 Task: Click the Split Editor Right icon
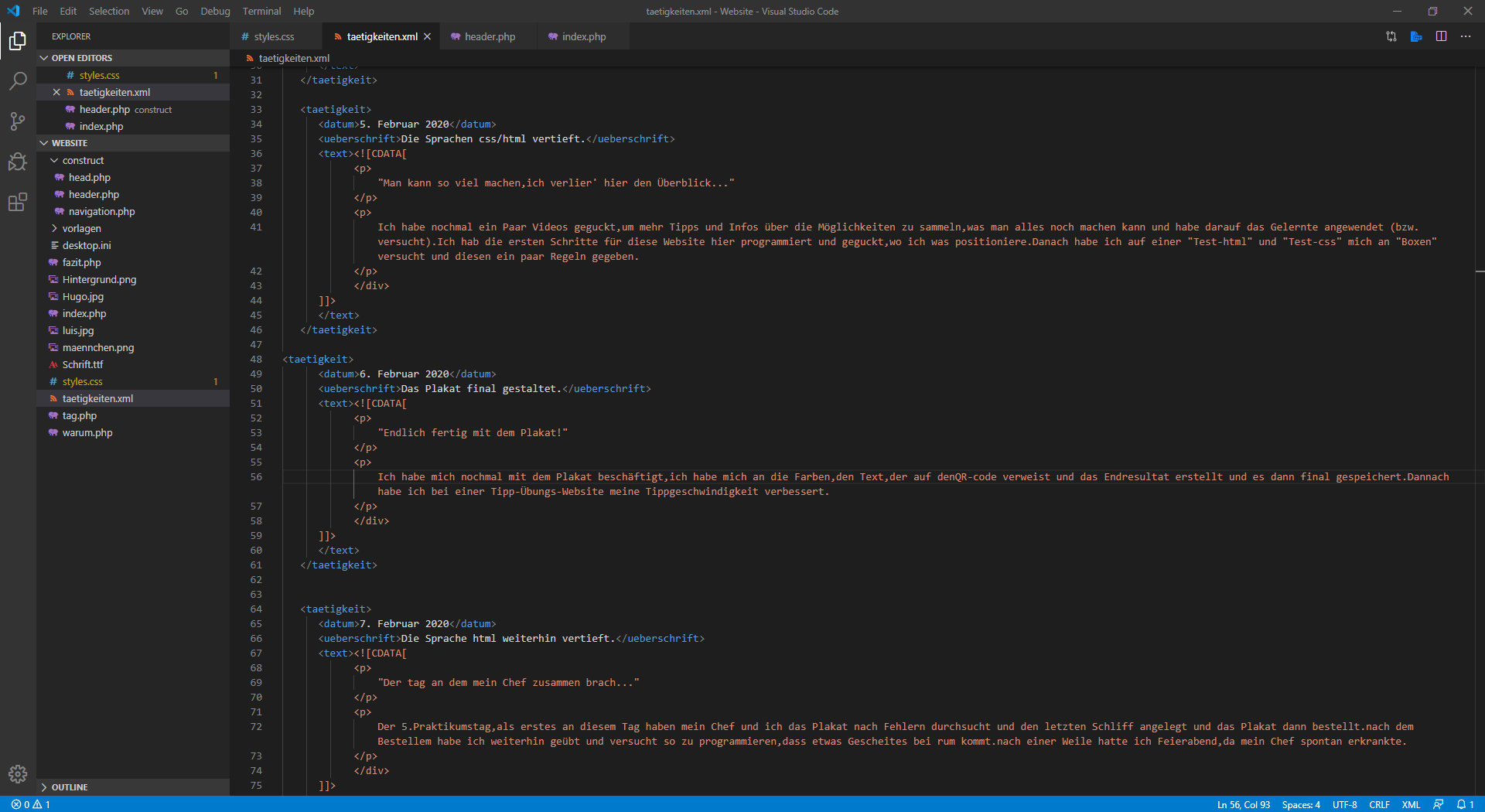pyautogui.click(x=1441, y=36)
